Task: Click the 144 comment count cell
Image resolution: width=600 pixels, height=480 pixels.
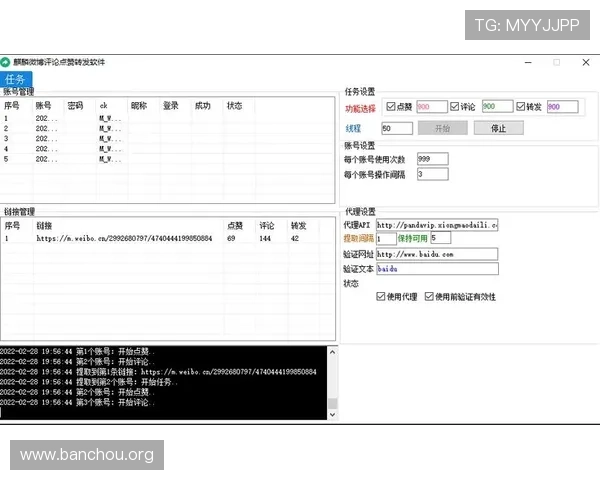Action: (x=265, y=238)
